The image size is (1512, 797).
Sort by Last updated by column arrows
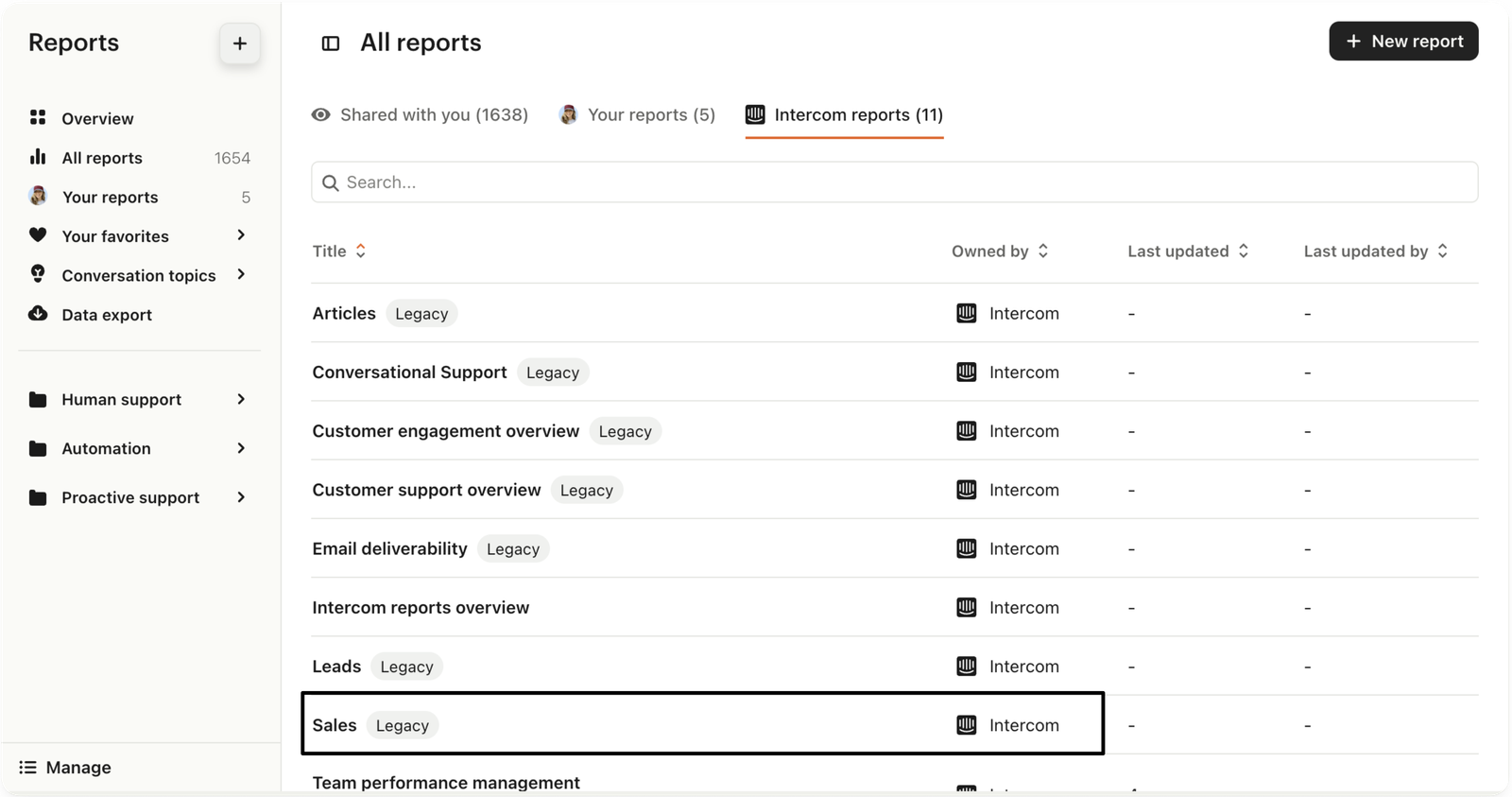(1443, 251)
